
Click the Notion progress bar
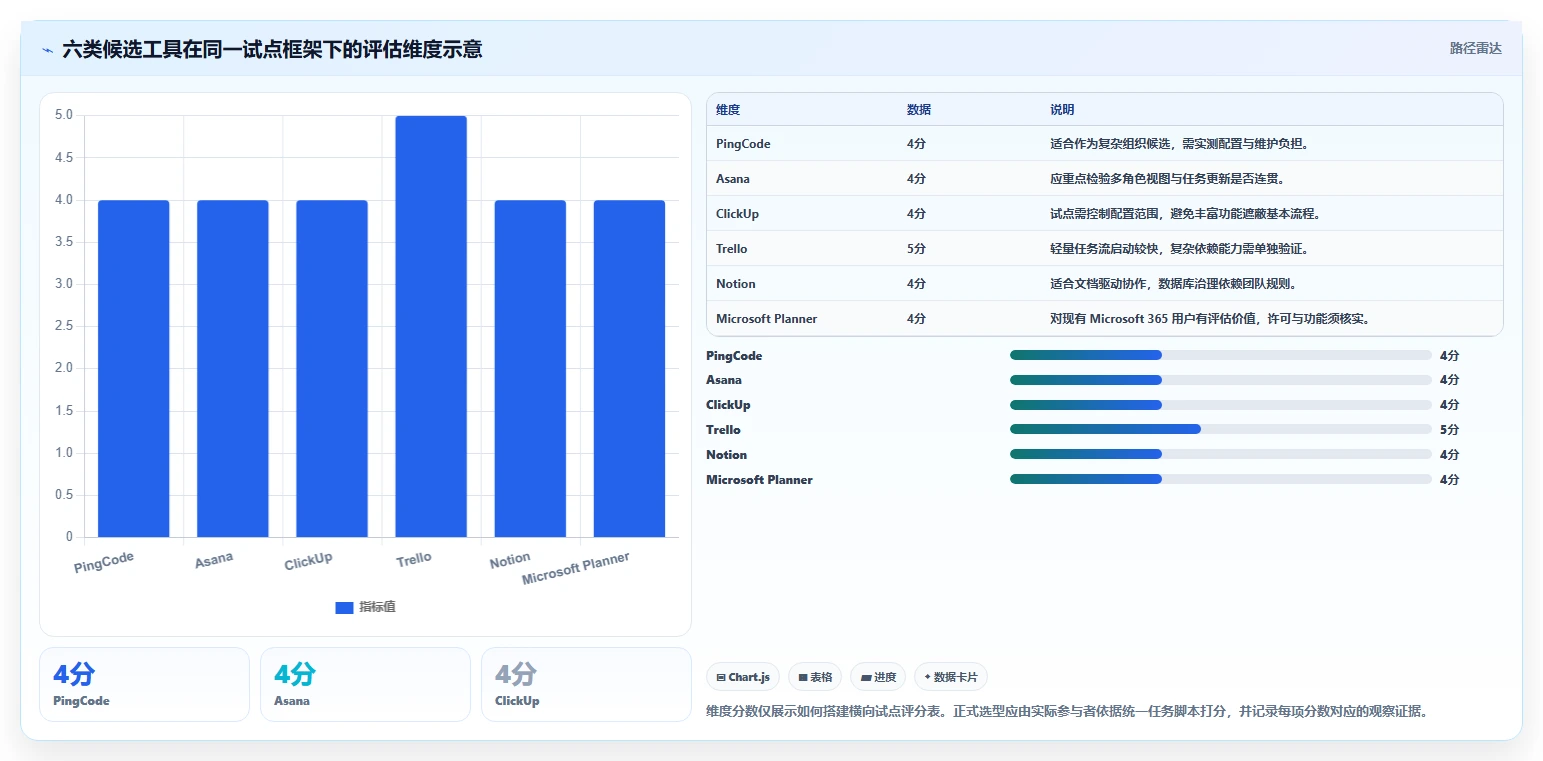coord(1221,454)
